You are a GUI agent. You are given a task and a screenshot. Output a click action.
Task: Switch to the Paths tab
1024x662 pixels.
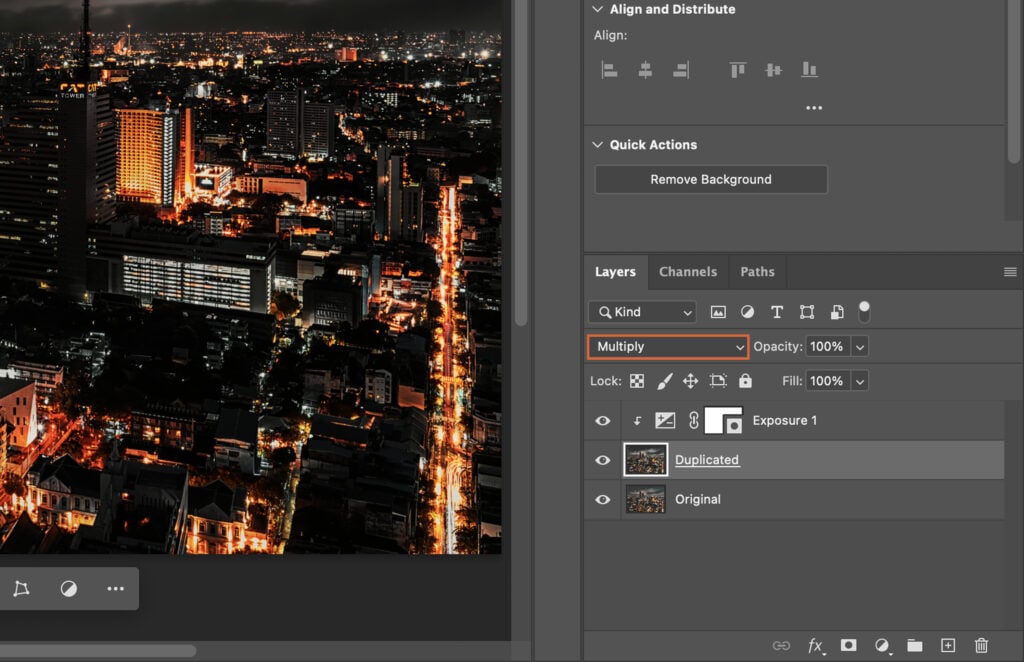[757, 271]
